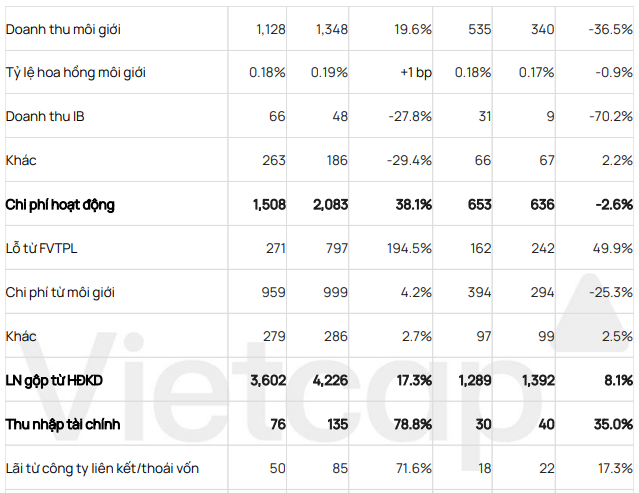Click the -29.4% cell in the first Khác row

(409, 161)
